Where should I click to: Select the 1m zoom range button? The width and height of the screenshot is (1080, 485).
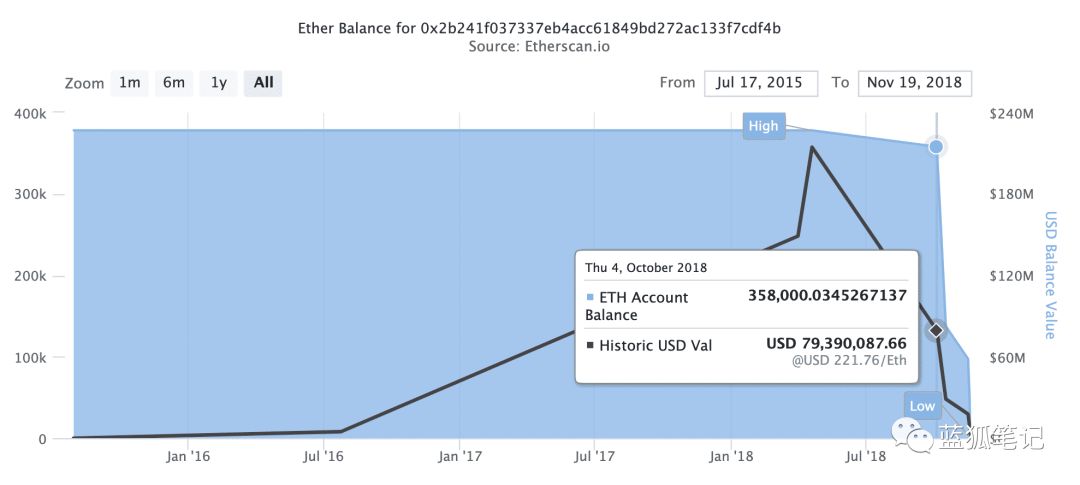point(129,83)
